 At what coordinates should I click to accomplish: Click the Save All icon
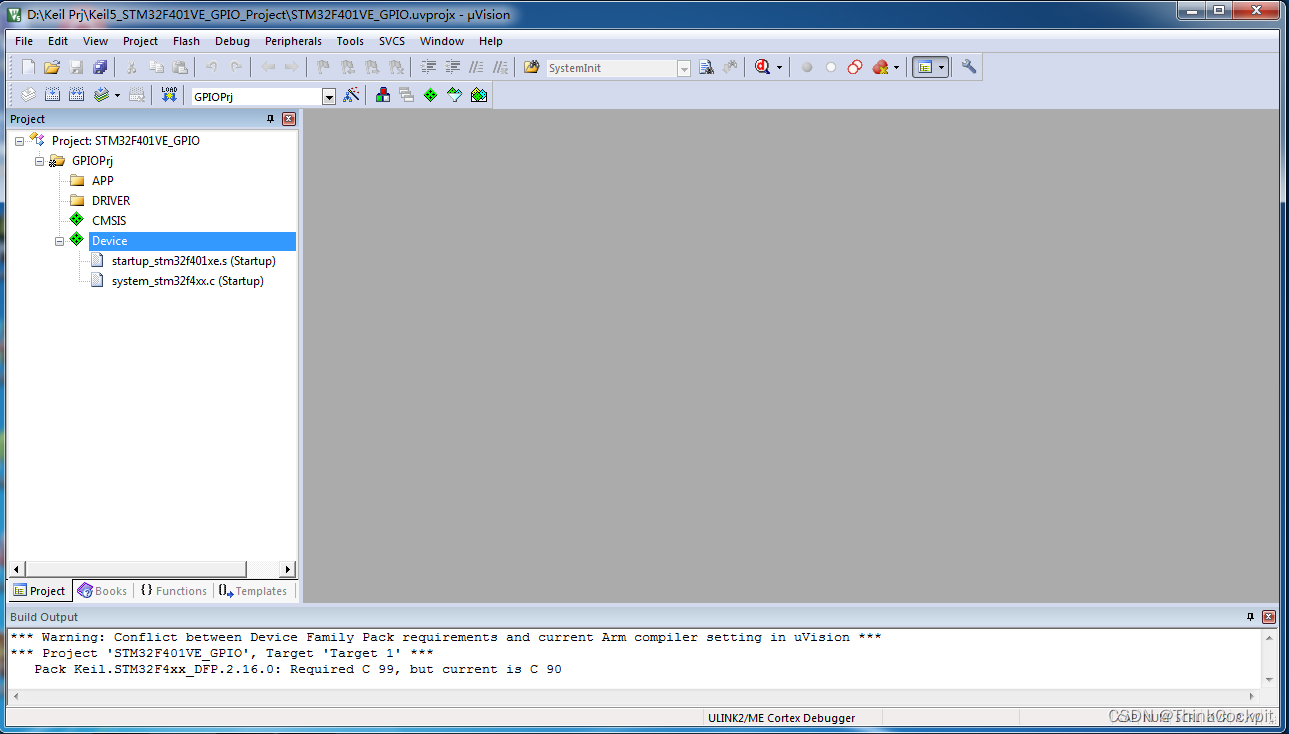point(100,67)
